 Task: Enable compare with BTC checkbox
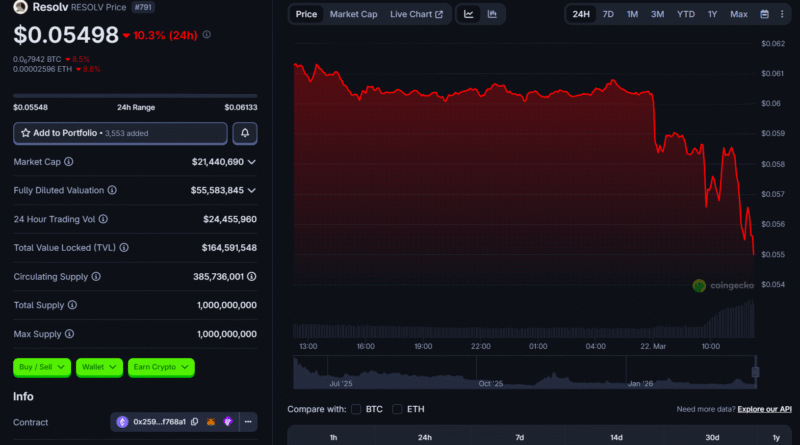(356, 409)
